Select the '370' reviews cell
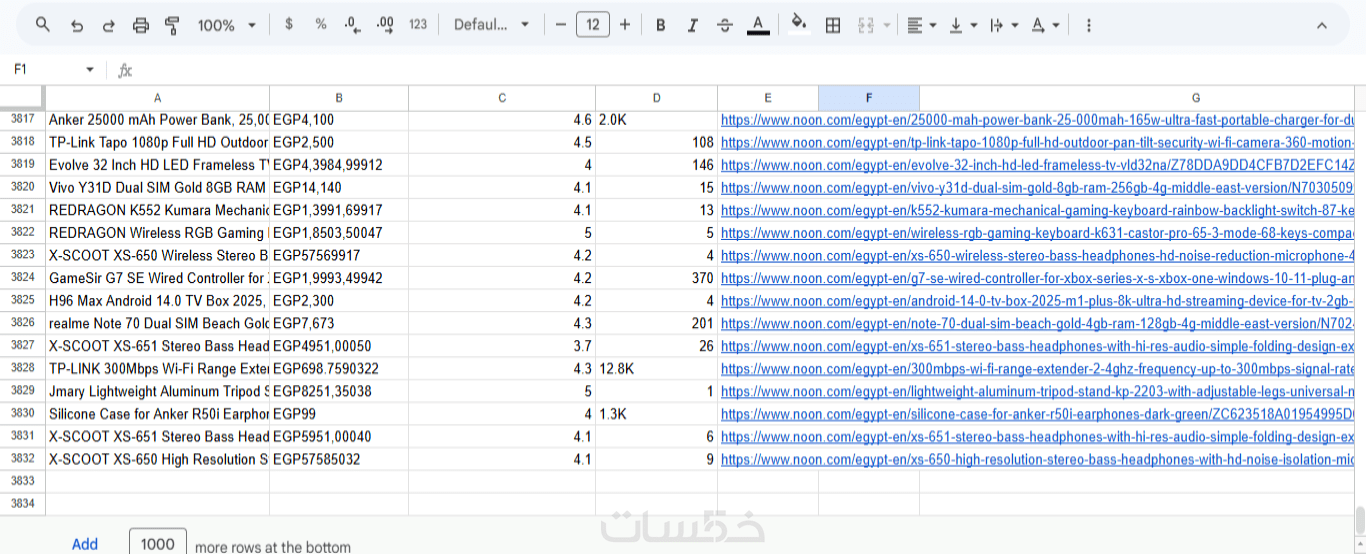The height and width of the screenshot is (554, 1366). (656, 278)
